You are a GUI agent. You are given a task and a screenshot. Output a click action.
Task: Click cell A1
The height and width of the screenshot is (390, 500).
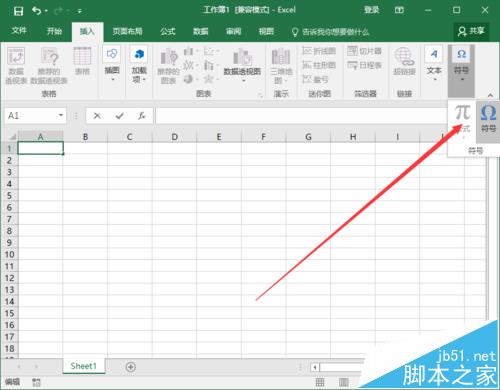(40, 148)
